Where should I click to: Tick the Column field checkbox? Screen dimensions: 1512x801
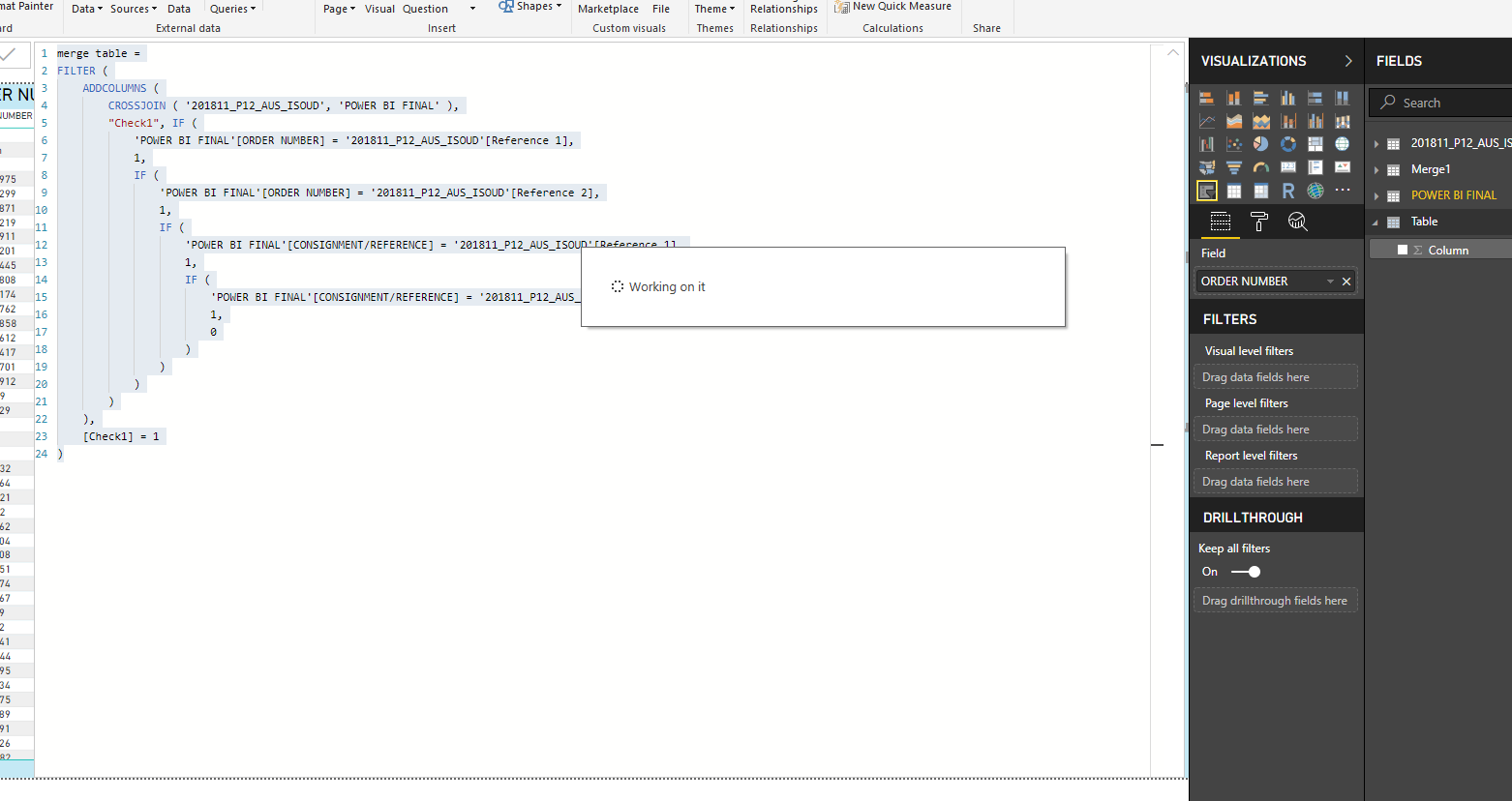[1403, 250]
